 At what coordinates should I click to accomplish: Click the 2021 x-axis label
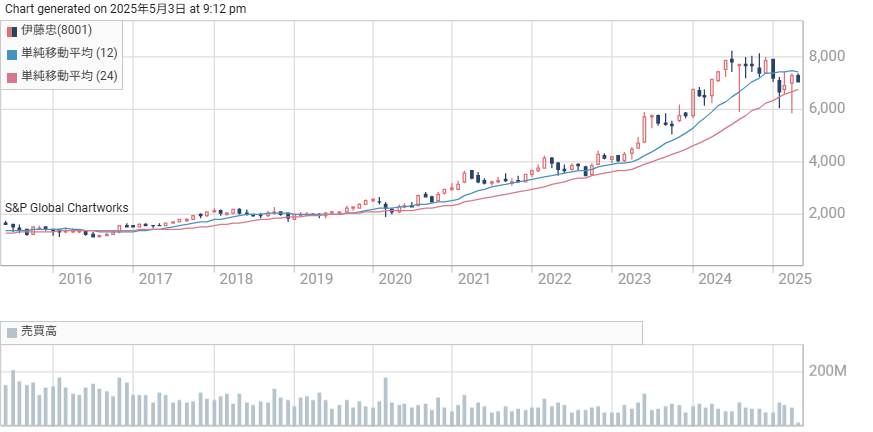pyautogui.click(x=474, y=278)
